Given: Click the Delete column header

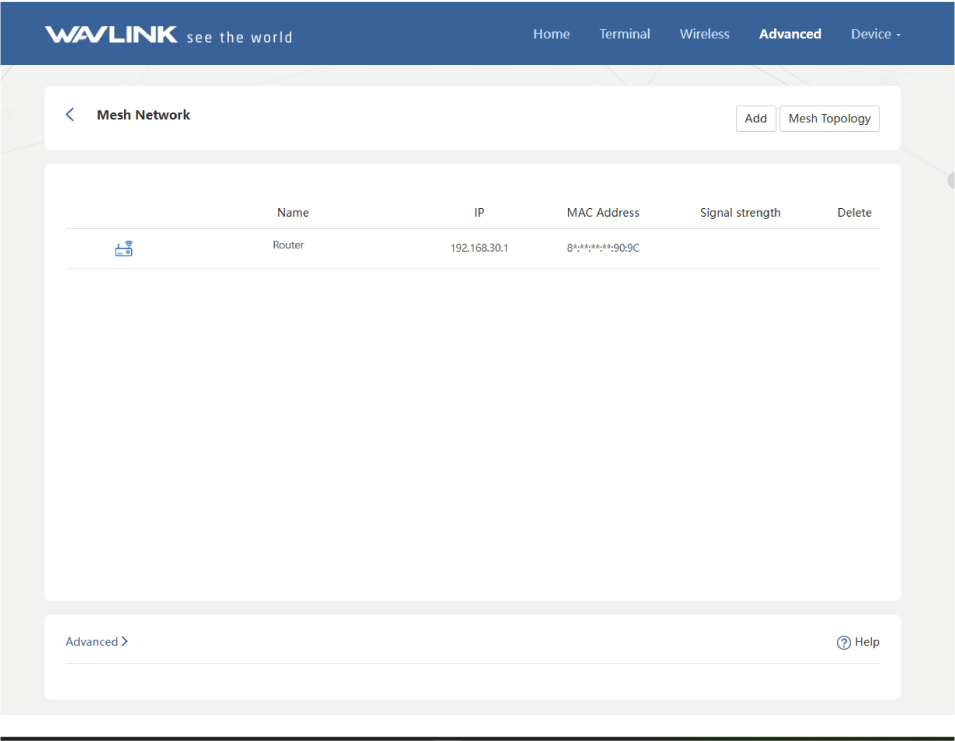Looking at the screenshot, I should [x=854, y=213].
